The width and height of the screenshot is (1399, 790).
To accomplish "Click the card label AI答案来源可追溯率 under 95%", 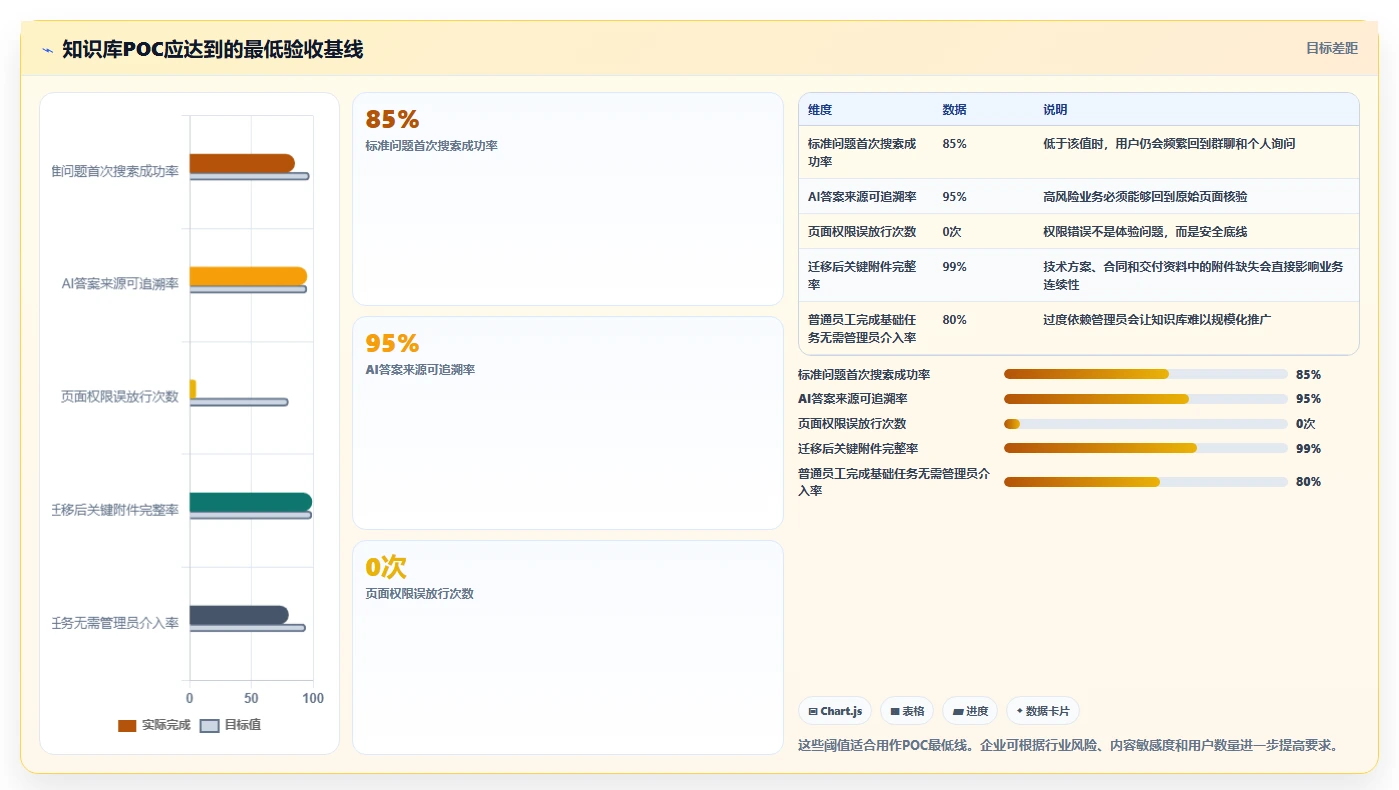I will [x=420, y=370].
